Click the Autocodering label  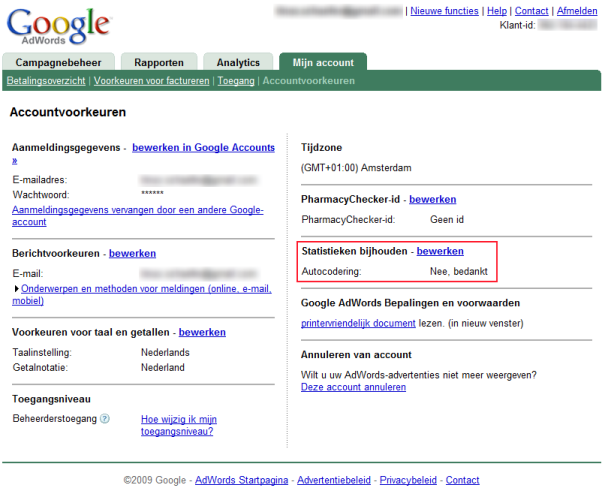click(331, 272)
